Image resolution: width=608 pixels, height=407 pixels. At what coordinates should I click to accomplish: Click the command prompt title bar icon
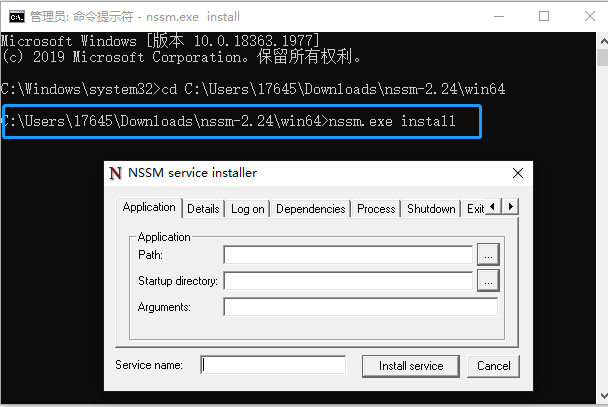point(17,17)
